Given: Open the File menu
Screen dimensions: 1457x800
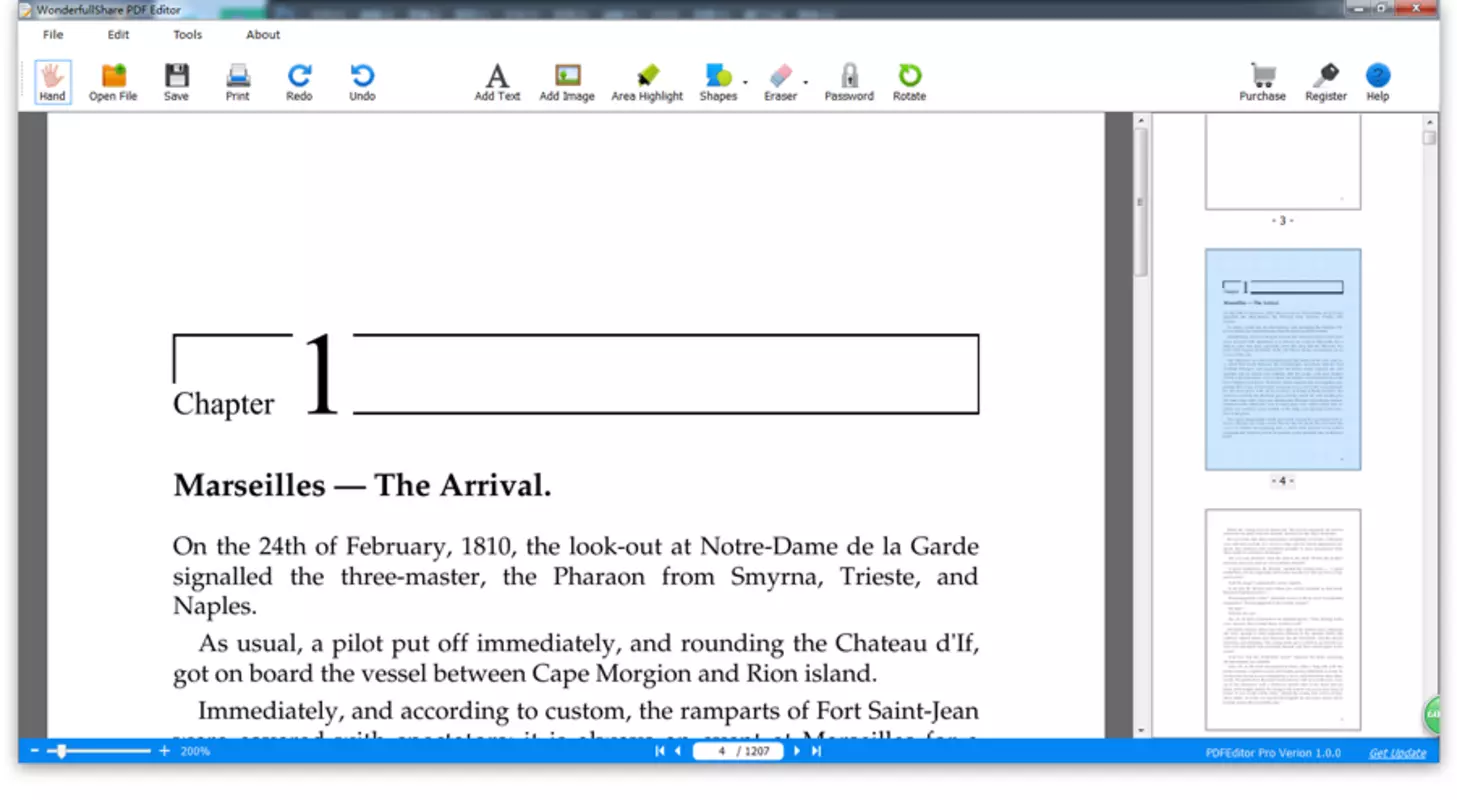Looking at the screenshot, I should pos(53,34).
